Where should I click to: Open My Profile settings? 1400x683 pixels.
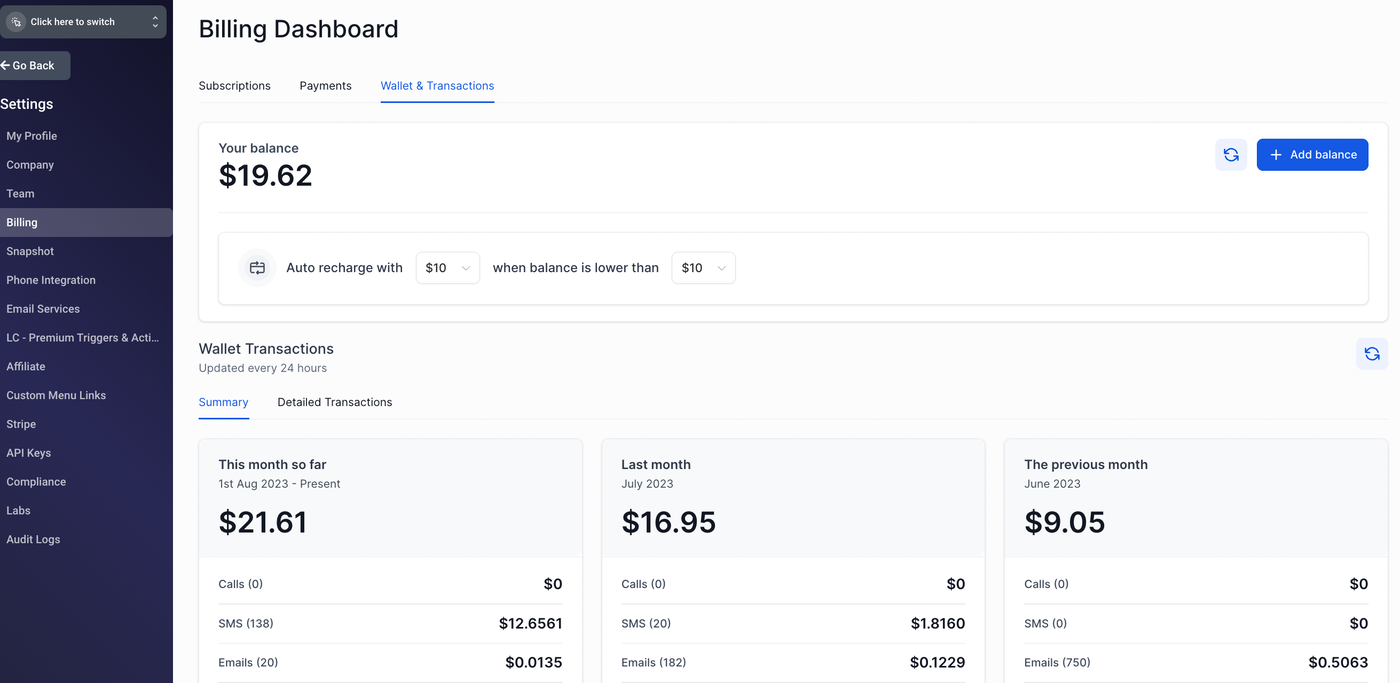pos(32,136)
